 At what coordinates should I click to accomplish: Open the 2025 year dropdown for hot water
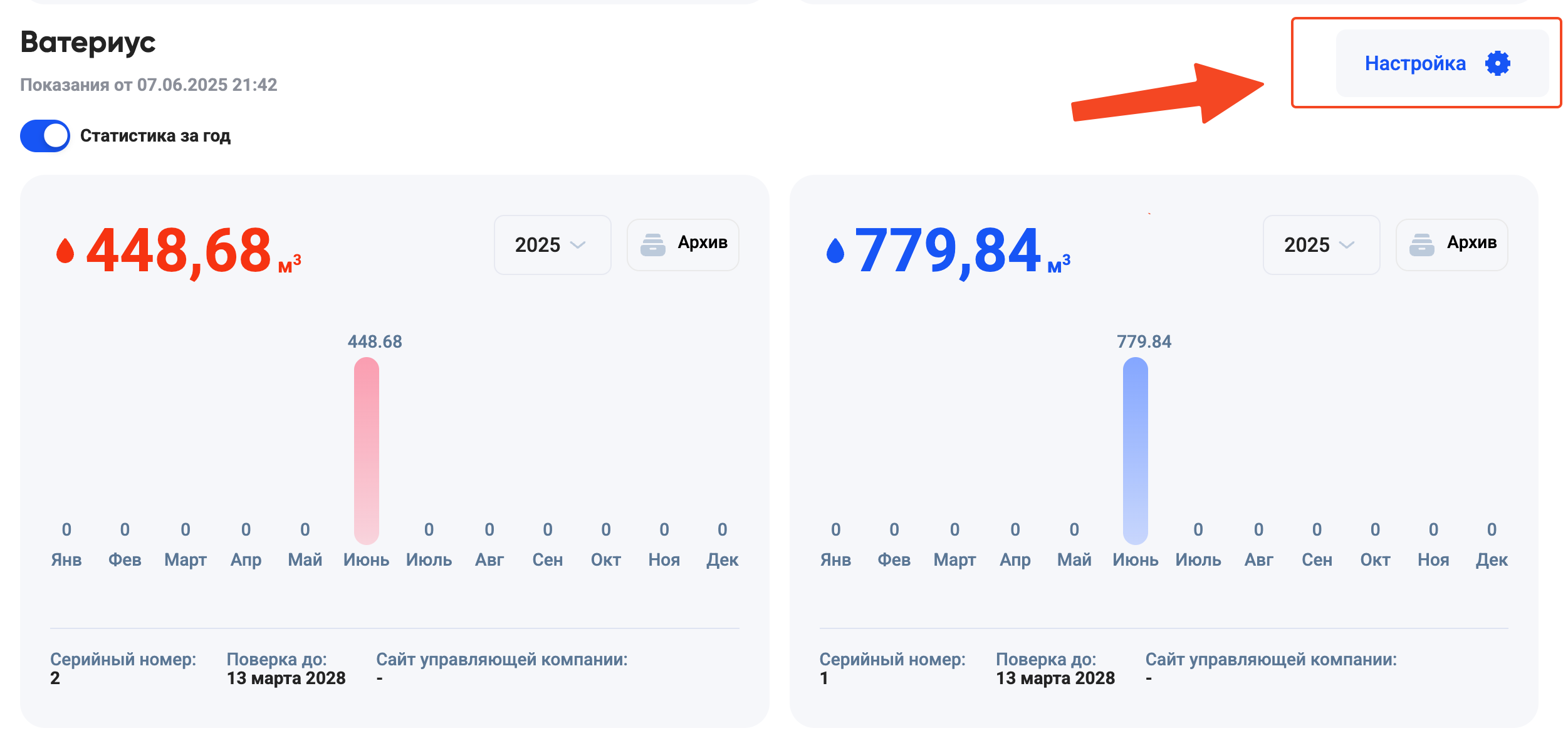tap(551, 245)
